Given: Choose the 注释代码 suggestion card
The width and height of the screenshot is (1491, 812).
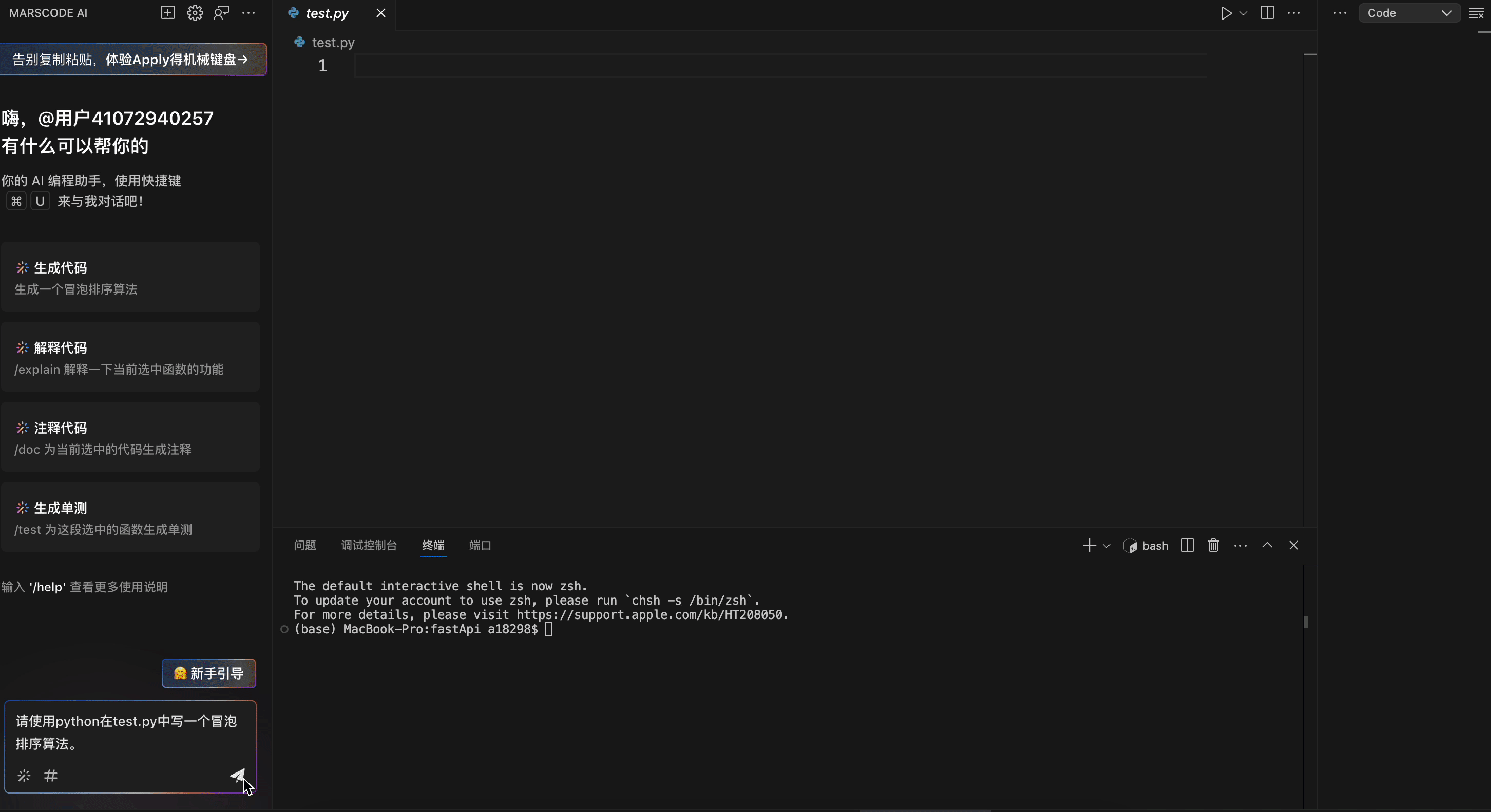Looking at the screenshot, I should 130,437.
